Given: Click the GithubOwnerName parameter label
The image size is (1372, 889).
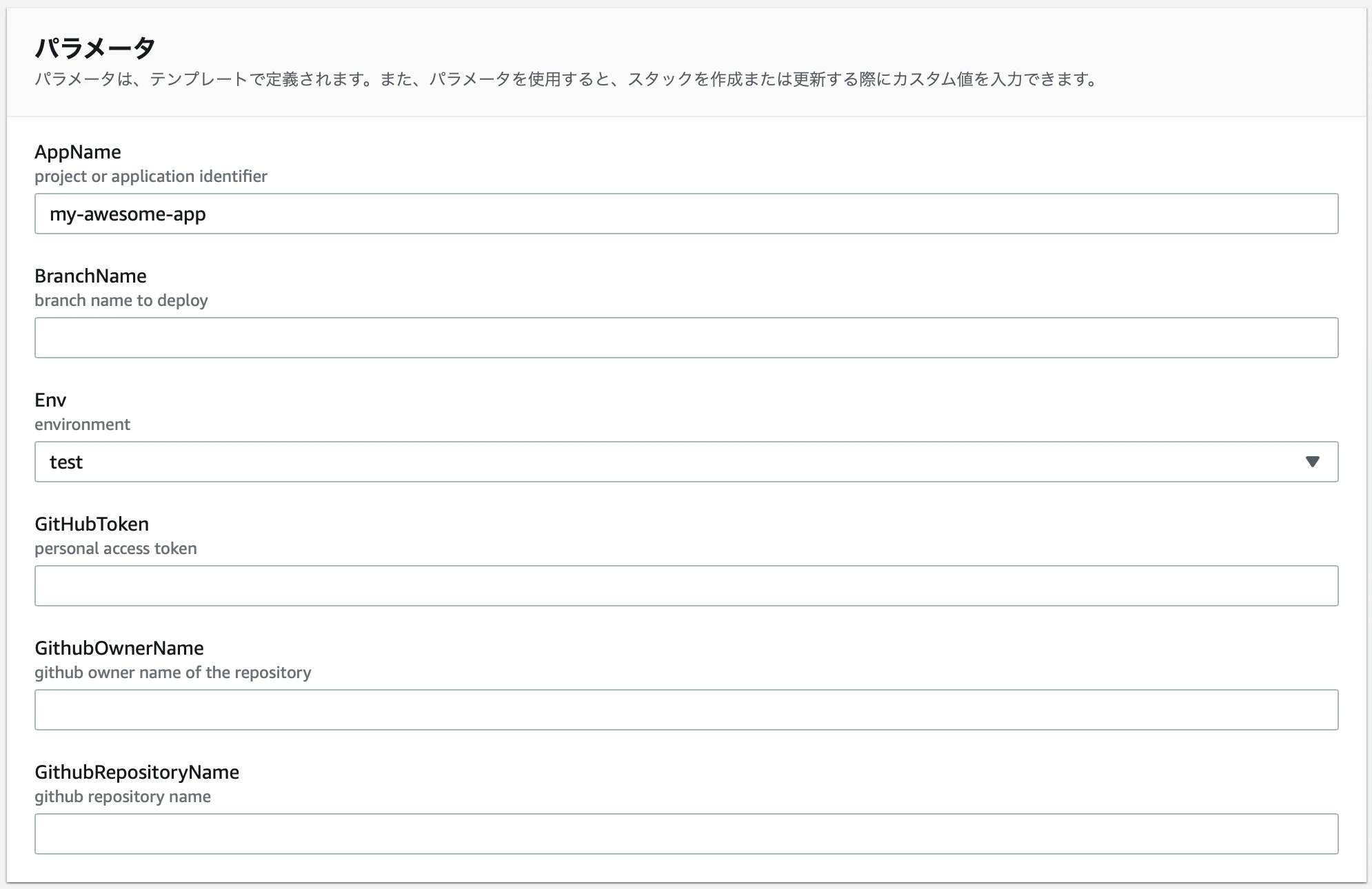Looking at the screenshot, I should click(119, 648).
